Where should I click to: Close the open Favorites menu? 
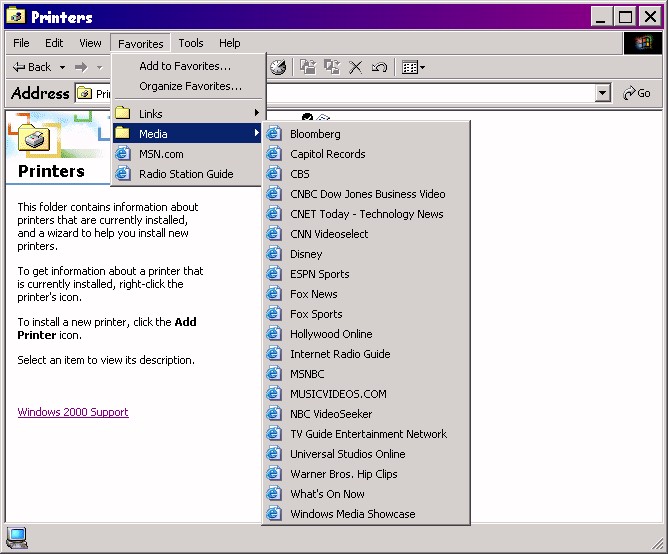(141, 43)
